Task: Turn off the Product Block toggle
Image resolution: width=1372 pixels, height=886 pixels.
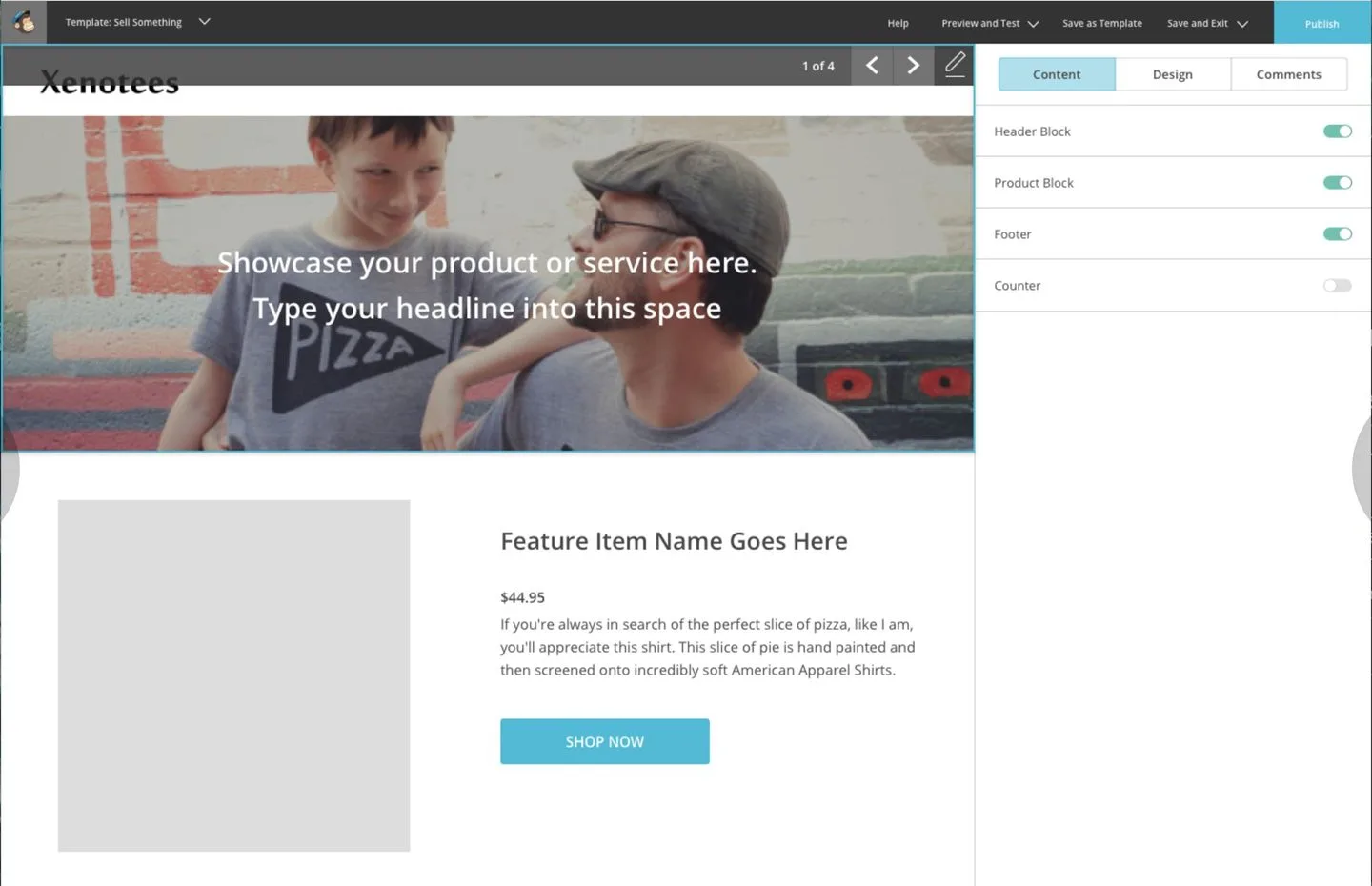Action: pos(1338,182)
